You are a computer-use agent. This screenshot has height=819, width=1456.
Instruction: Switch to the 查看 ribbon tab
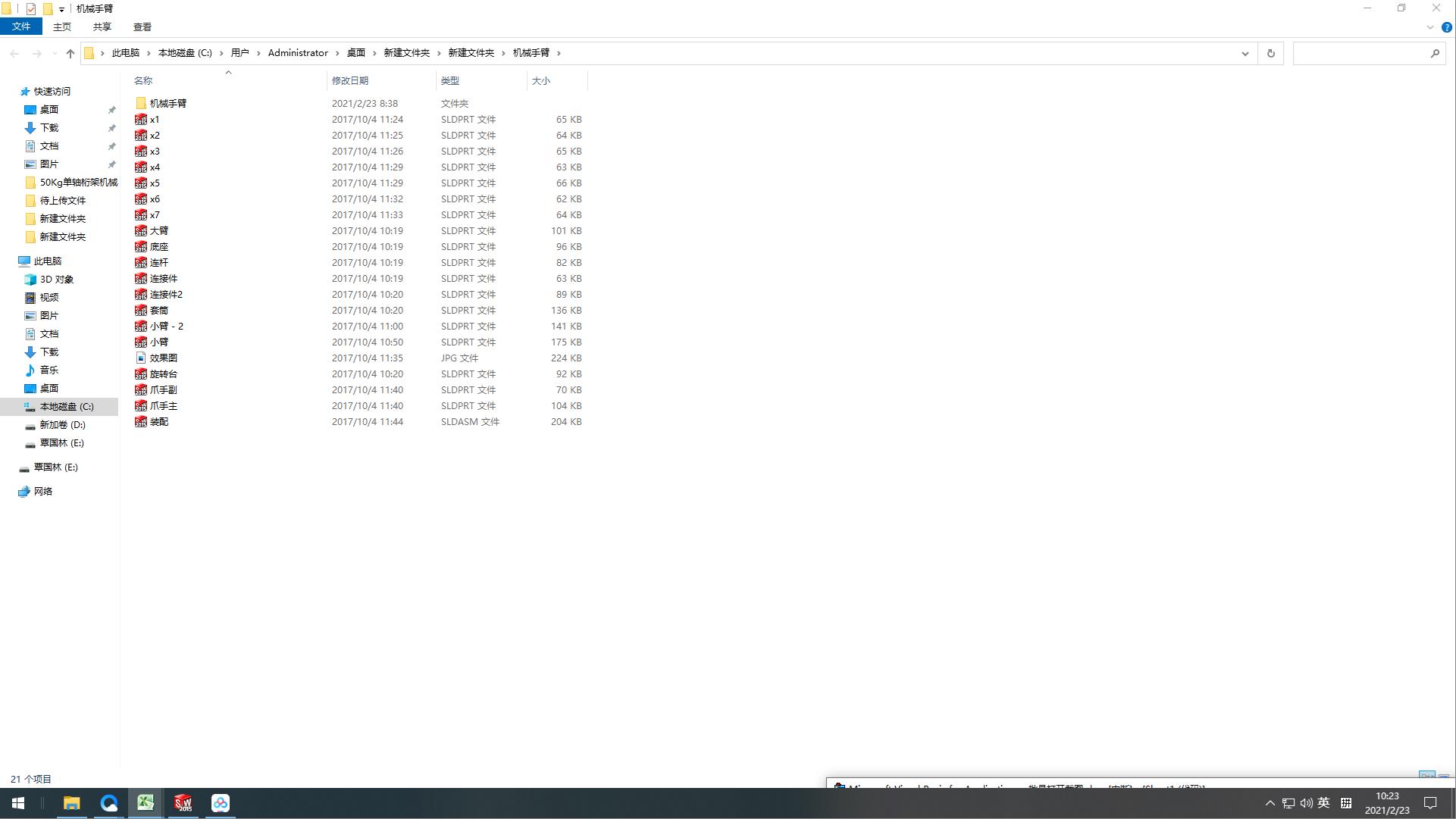pyautogui.click(x=142, y=27)
